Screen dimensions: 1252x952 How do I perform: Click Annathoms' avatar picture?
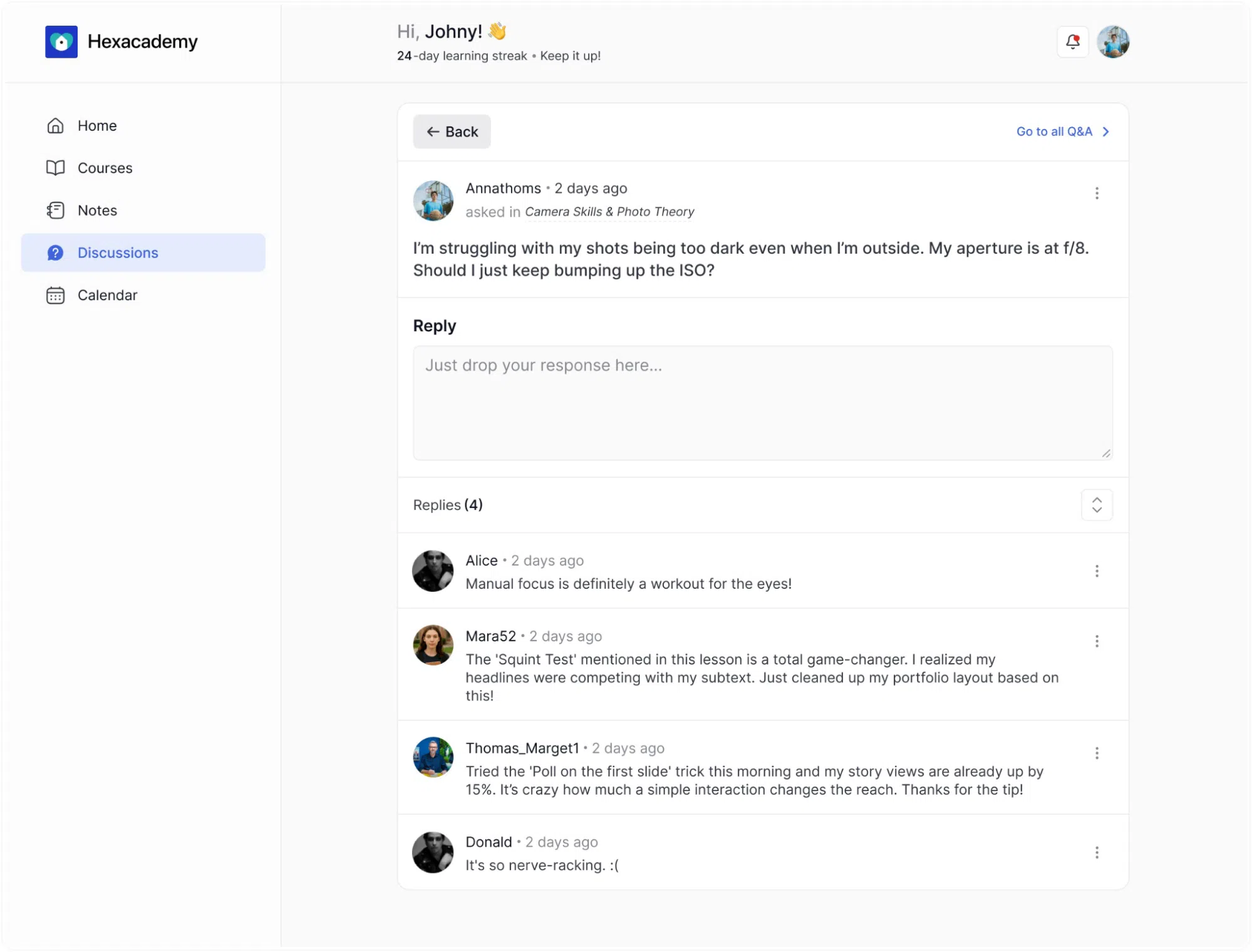click(433, 200)
